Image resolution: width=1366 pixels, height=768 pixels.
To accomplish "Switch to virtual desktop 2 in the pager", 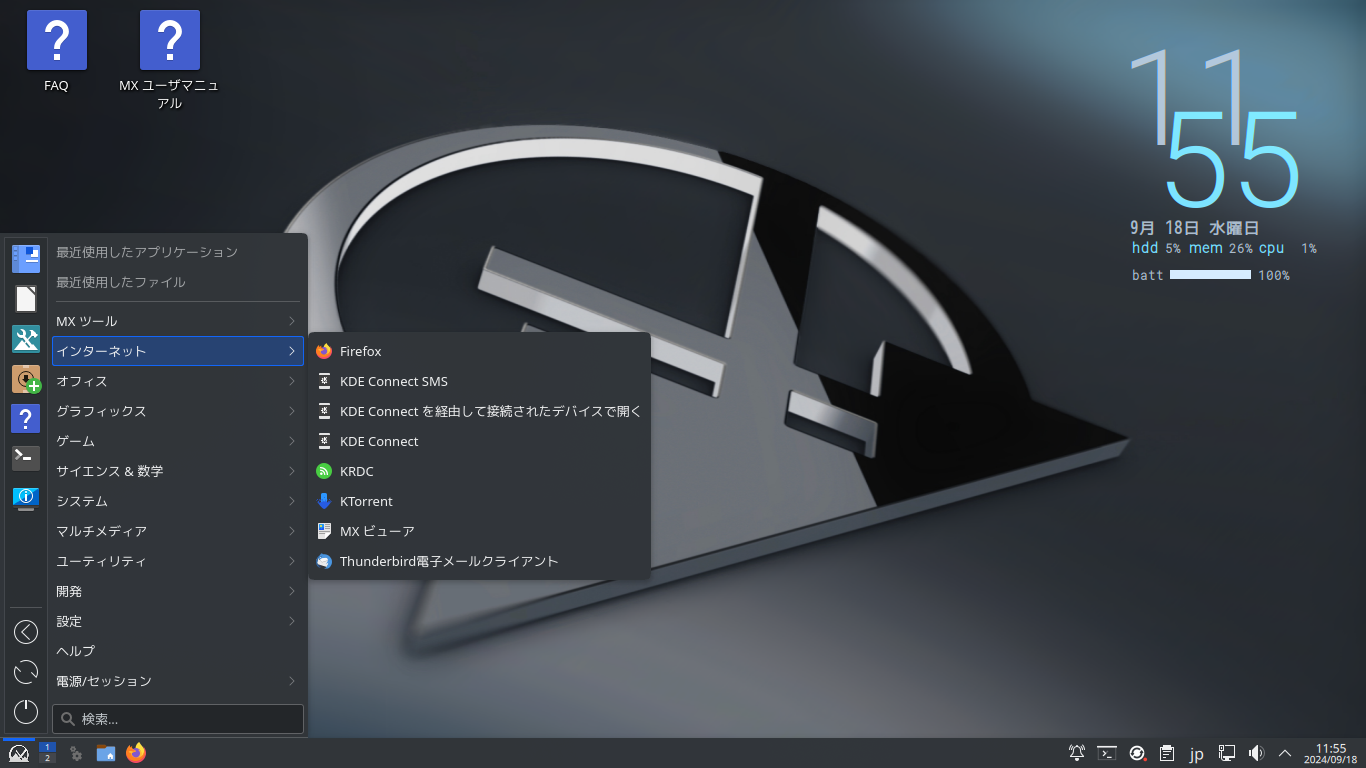I will point(47,759).
